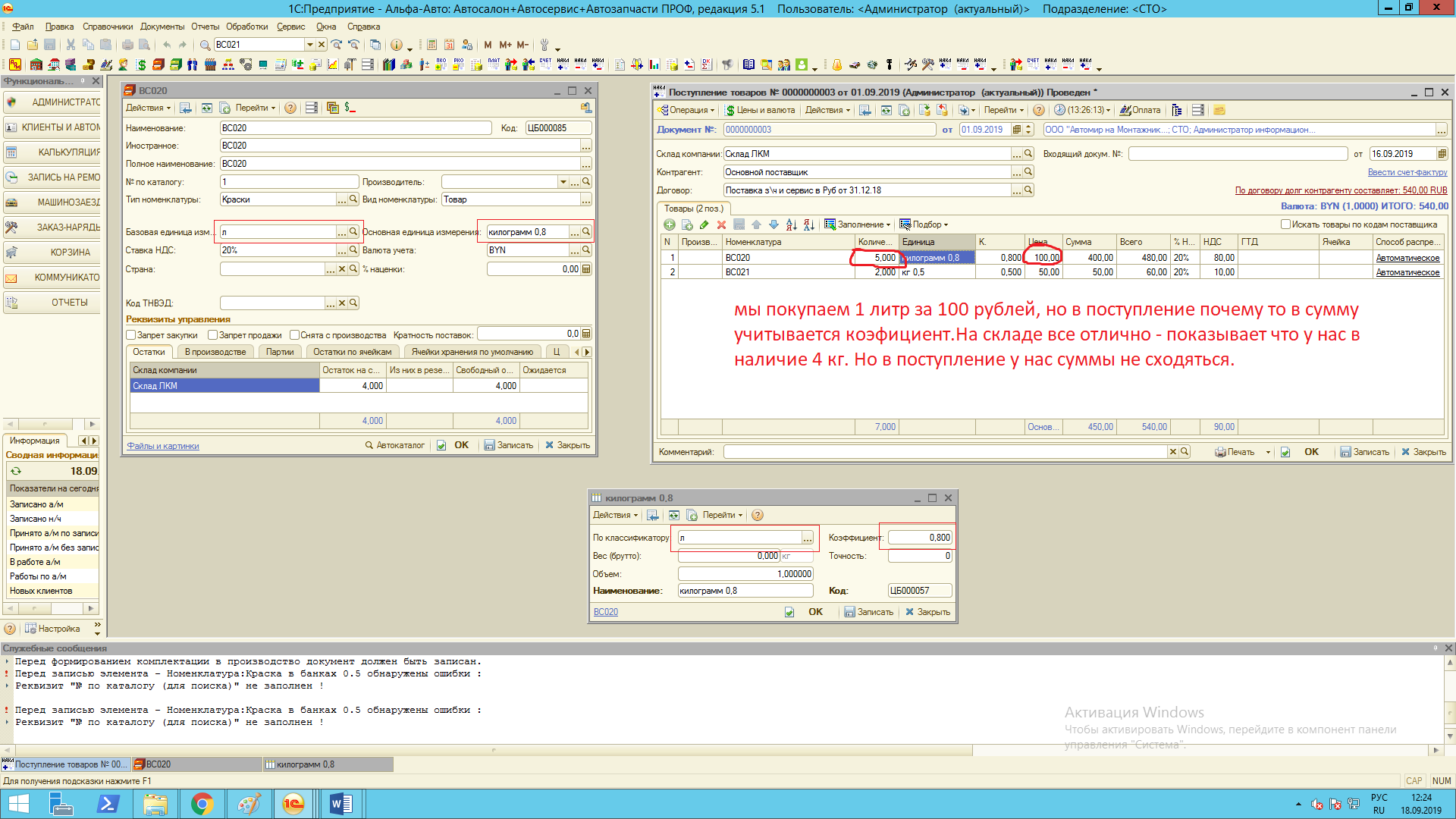Click document structure icon in Поступление товаров toolbar

click(x=1176, y=110)
